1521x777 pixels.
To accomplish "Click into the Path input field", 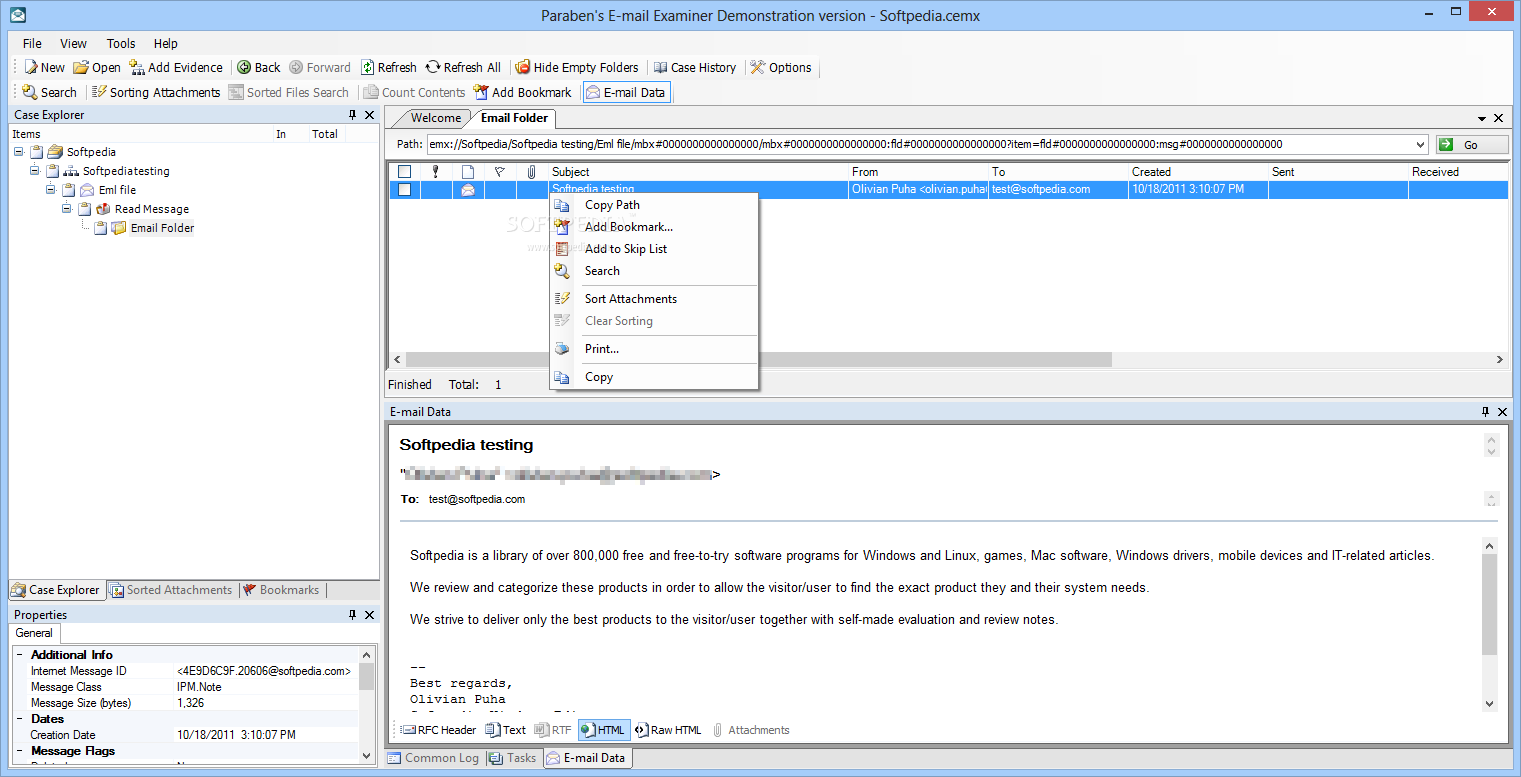I will tap(919, 145).
